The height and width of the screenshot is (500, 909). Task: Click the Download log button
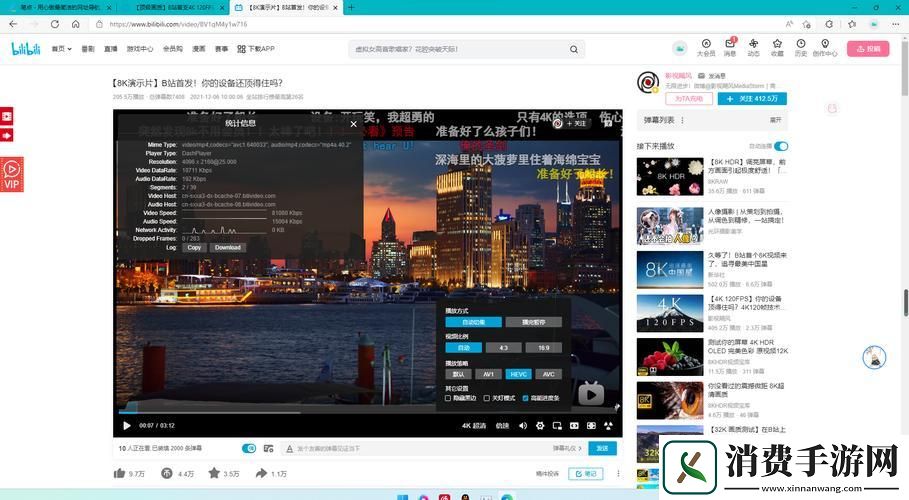click(x=227, y=247)
